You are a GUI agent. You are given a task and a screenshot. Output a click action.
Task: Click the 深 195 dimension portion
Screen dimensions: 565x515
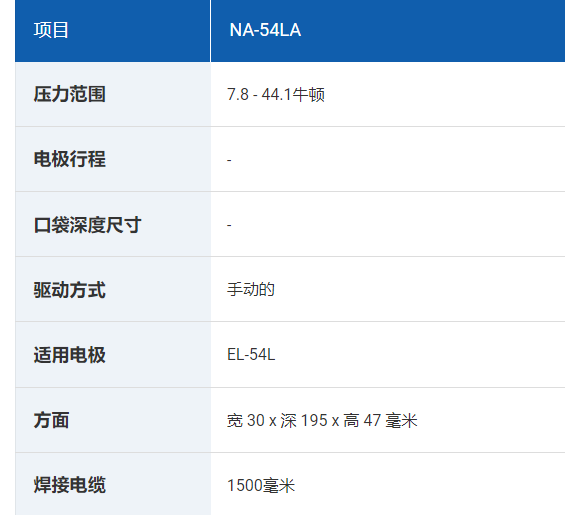304,421
